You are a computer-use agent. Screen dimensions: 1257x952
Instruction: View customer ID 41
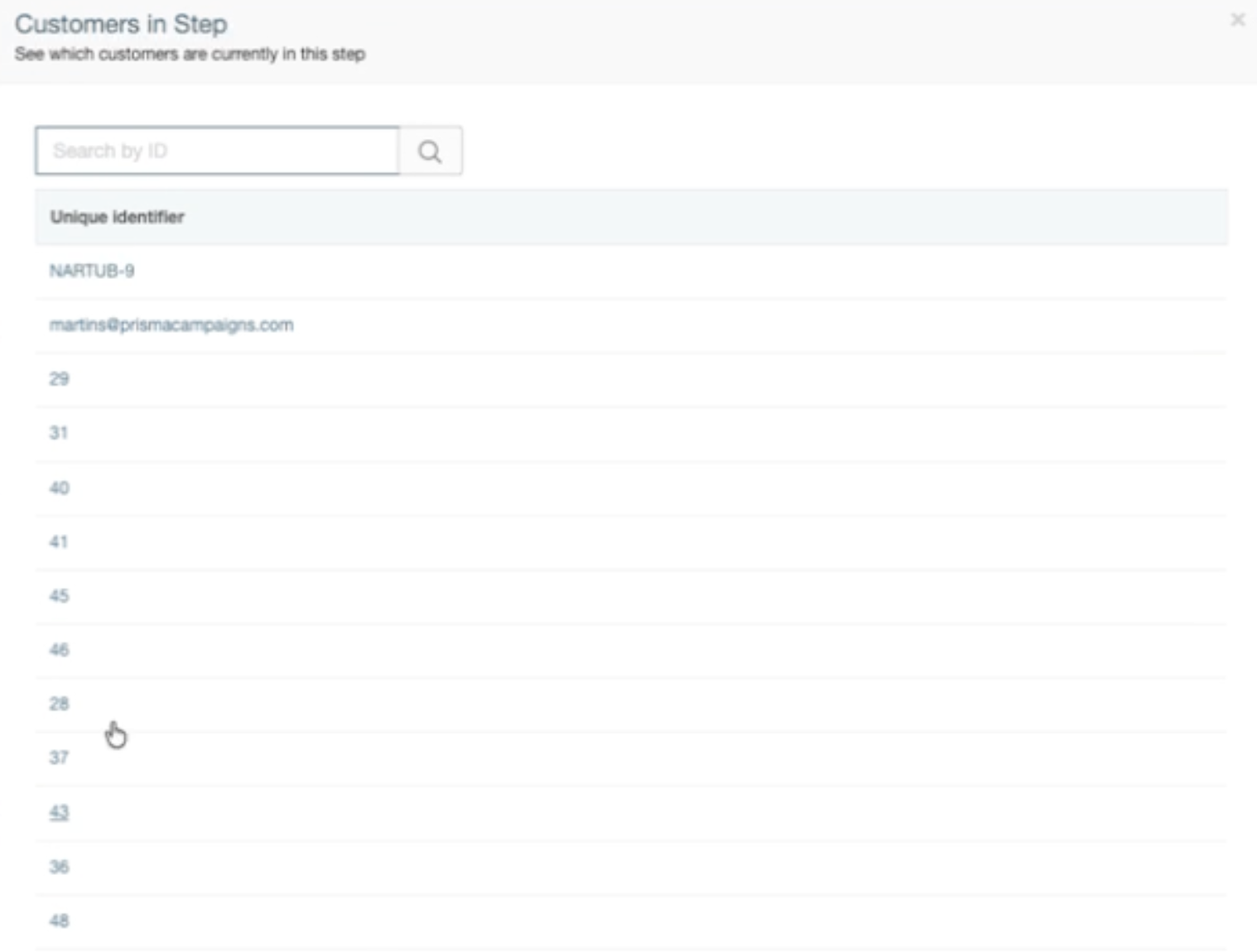[x=59, y=542]
